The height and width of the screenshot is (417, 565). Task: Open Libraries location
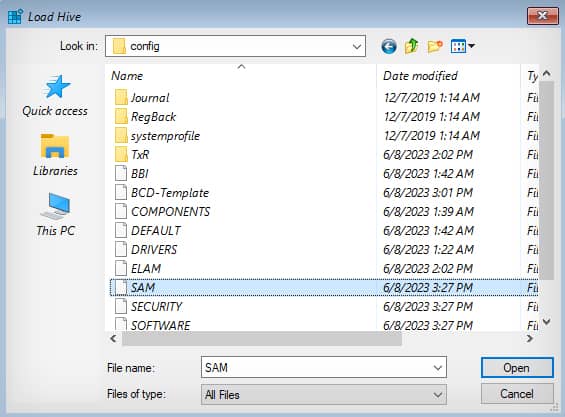[x=55, y=156]
